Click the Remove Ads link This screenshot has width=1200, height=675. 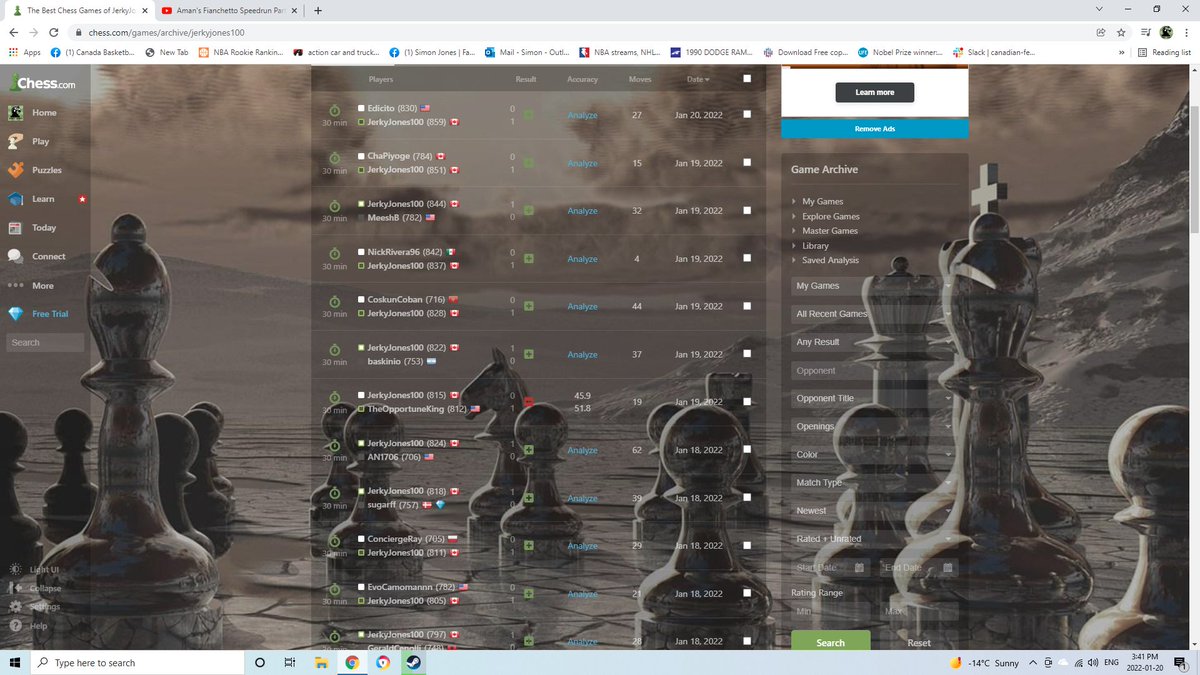(x=875, y=129)
